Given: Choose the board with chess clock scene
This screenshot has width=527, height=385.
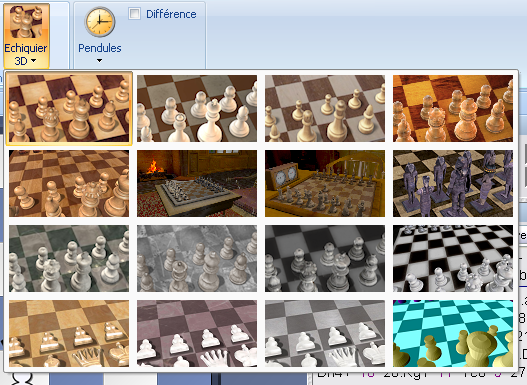Looking at the screenshot, I should click(x=325, y=183).
